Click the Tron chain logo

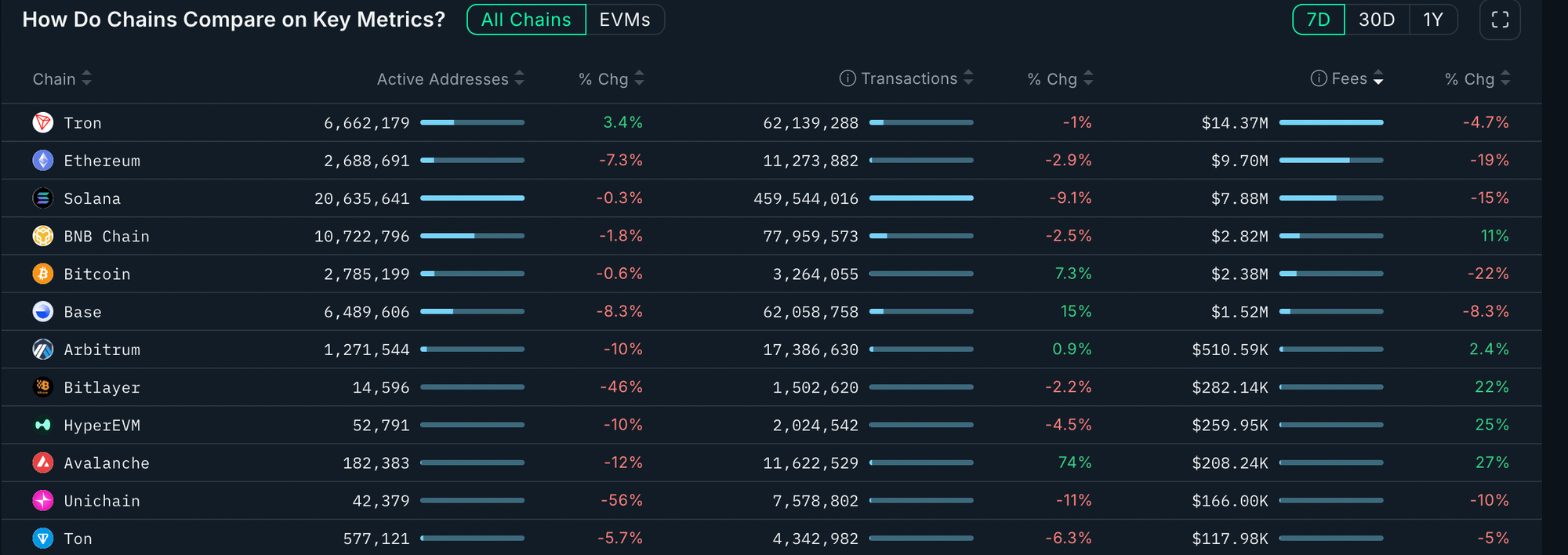(43, 122)
